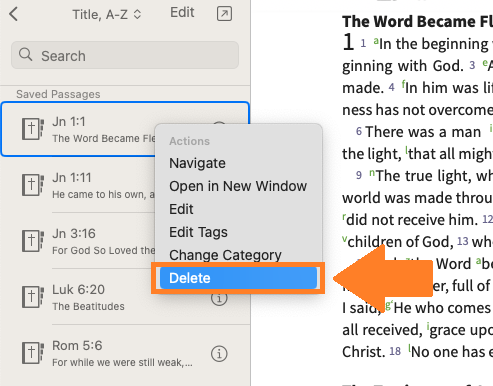Click the Edit button in the header
The height and width of the screenshot is (386, 493).
coord(182,13)
